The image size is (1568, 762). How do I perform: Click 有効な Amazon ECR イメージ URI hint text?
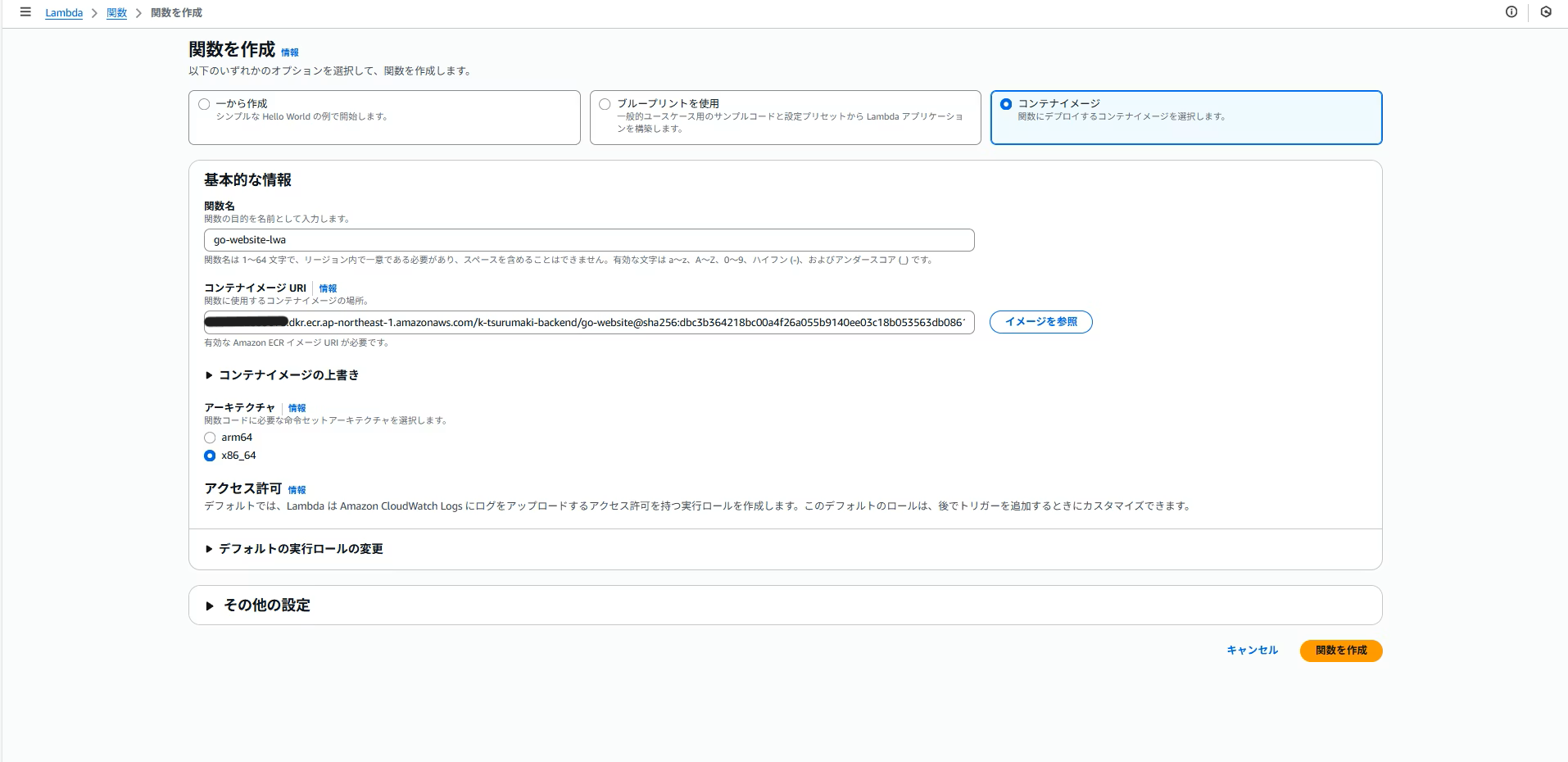[297, 343]
